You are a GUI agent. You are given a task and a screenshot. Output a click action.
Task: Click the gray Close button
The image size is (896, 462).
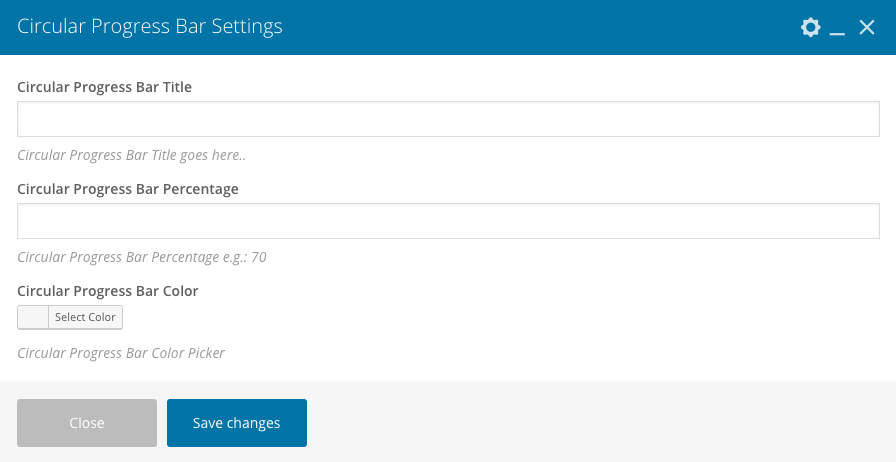pos(87,423)
